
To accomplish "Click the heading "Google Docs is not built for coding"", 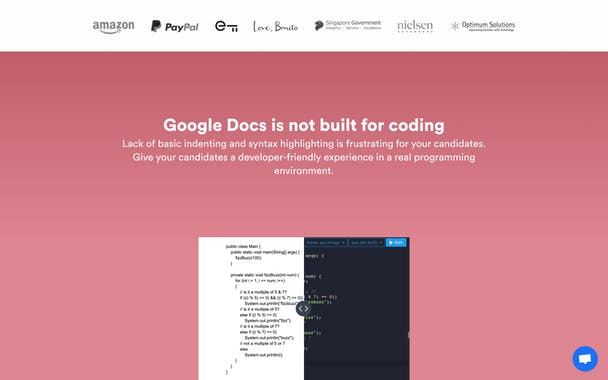I will [x=304, y=125].
